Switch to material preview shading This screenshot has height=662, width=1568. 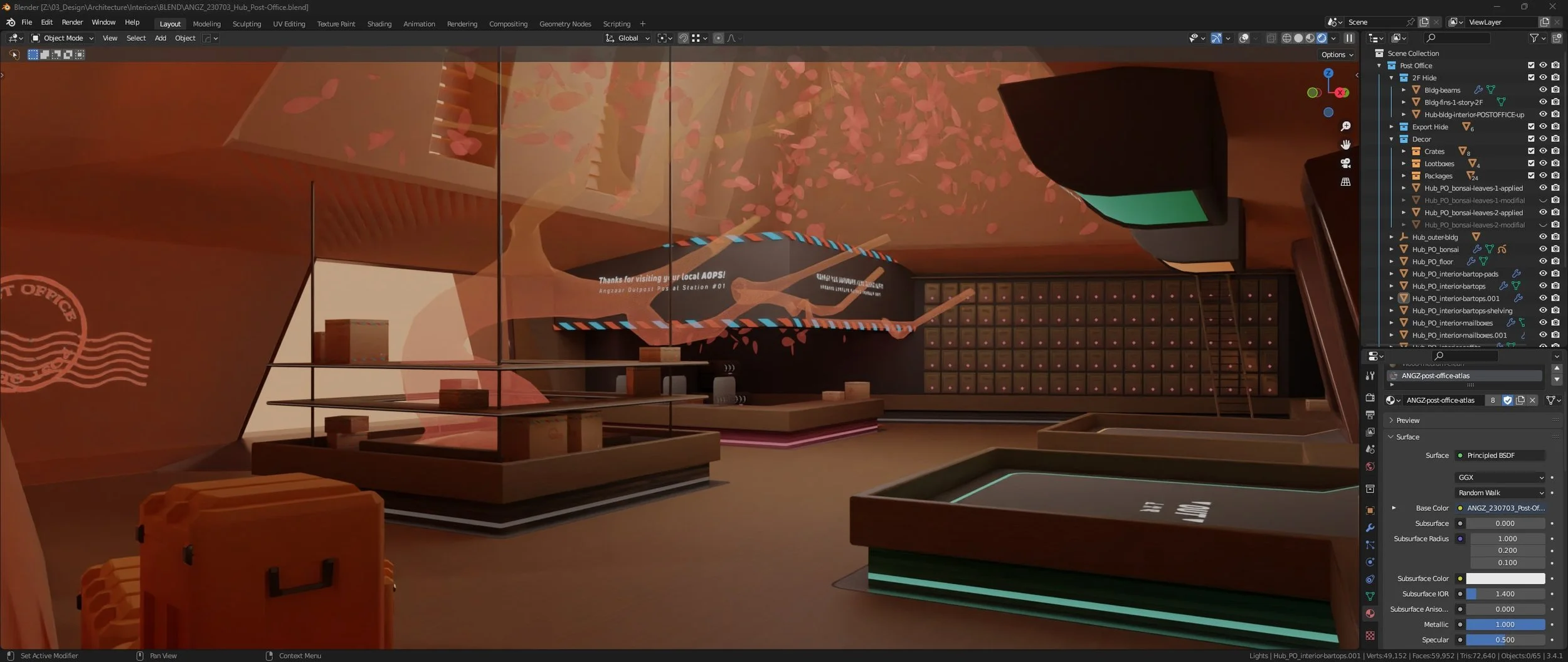click(1310, 38)
